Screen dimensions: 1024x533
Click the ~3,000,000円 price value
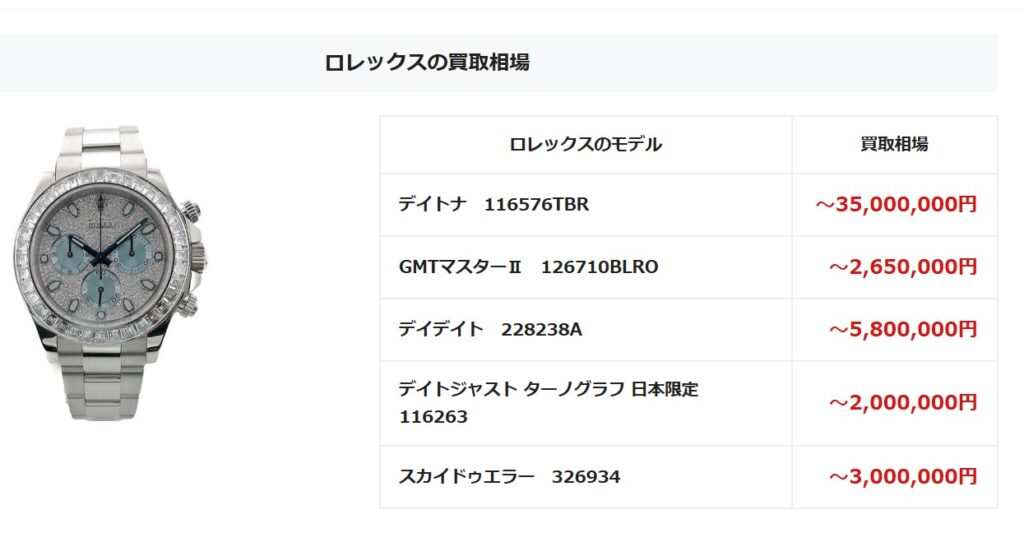[903, 477]
